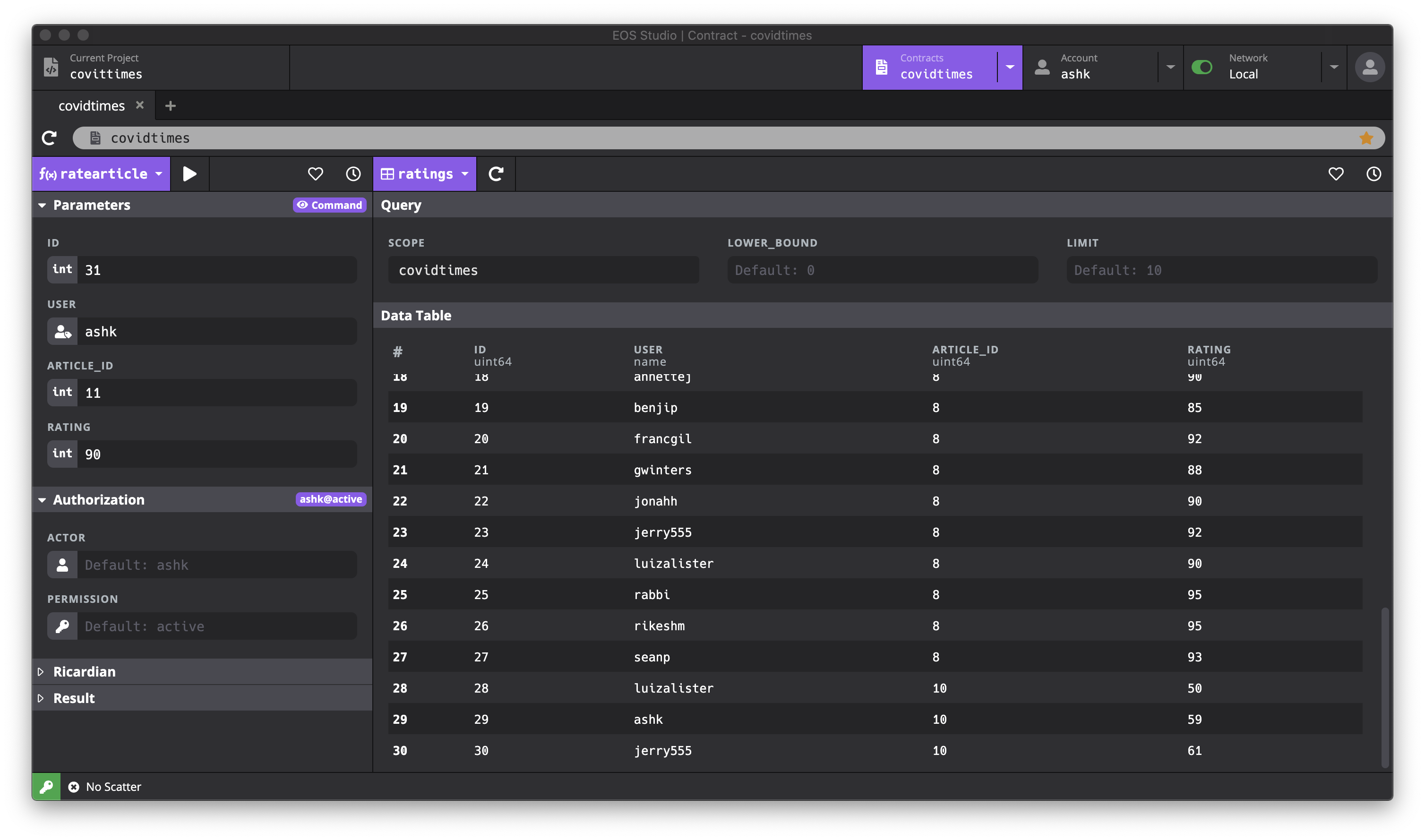Click the heart favorite icon beside ratearticle
The width and height of the screenshot is (1425, 840).
pyautogui.click(x=315, y=174)
